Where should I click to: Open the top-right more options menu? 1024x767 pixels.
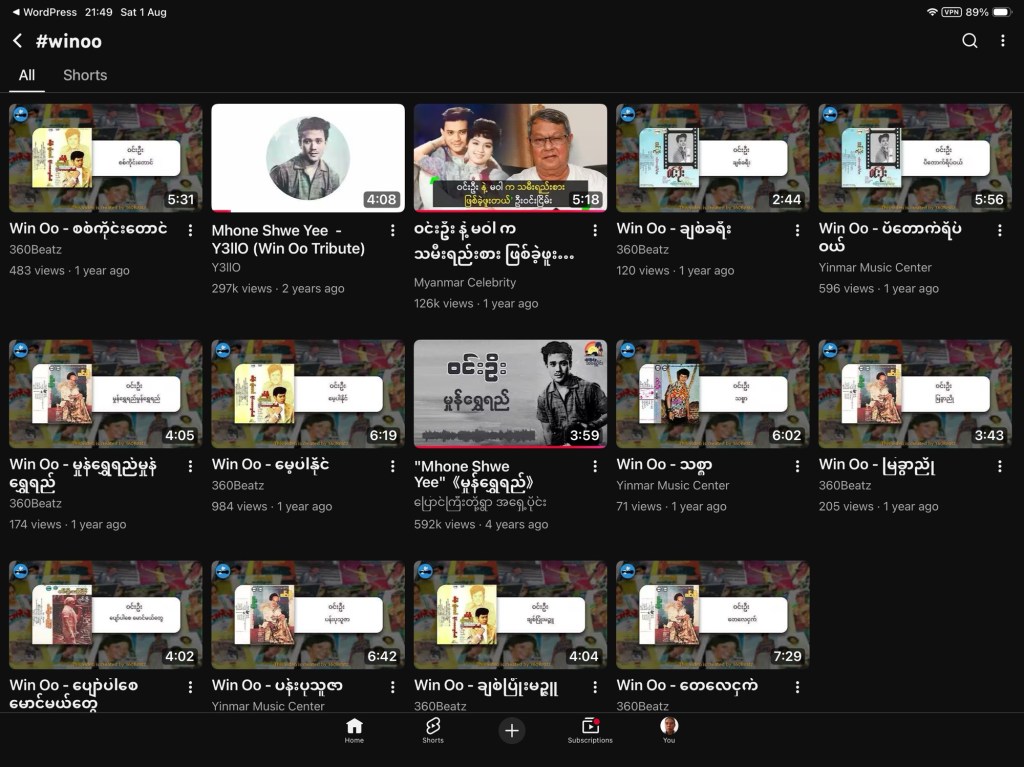point(1002,41)
